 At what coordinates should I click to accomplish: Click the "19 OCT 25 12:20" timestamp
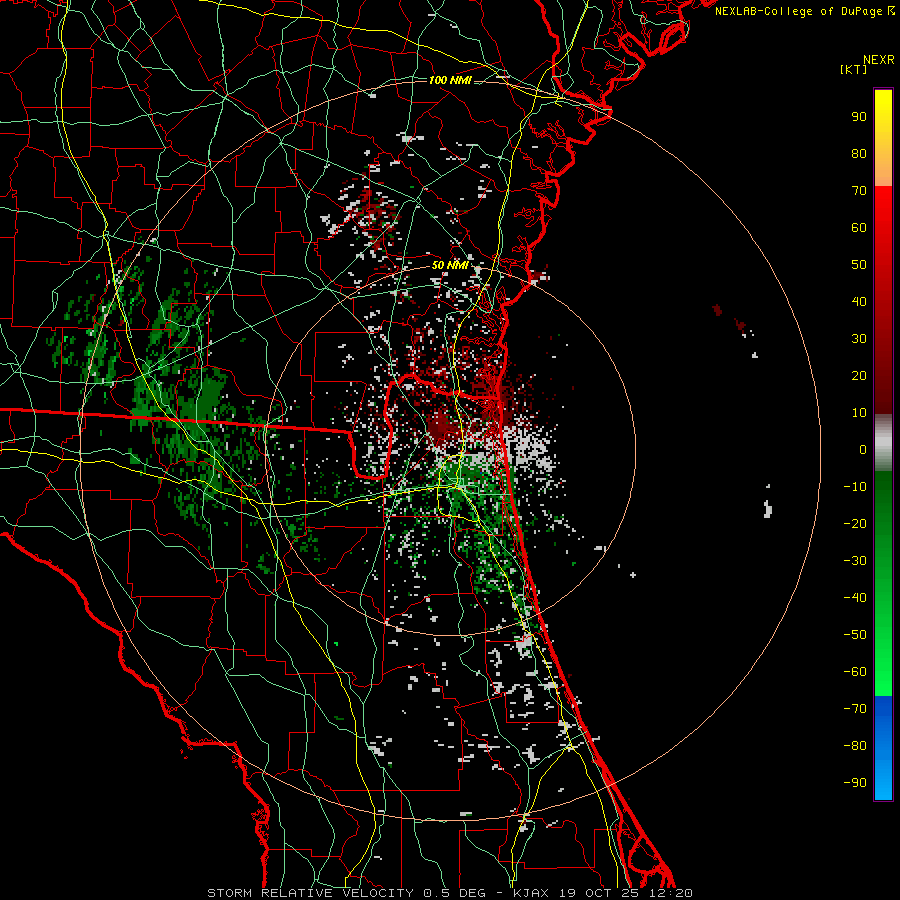(x=624, y=893)
